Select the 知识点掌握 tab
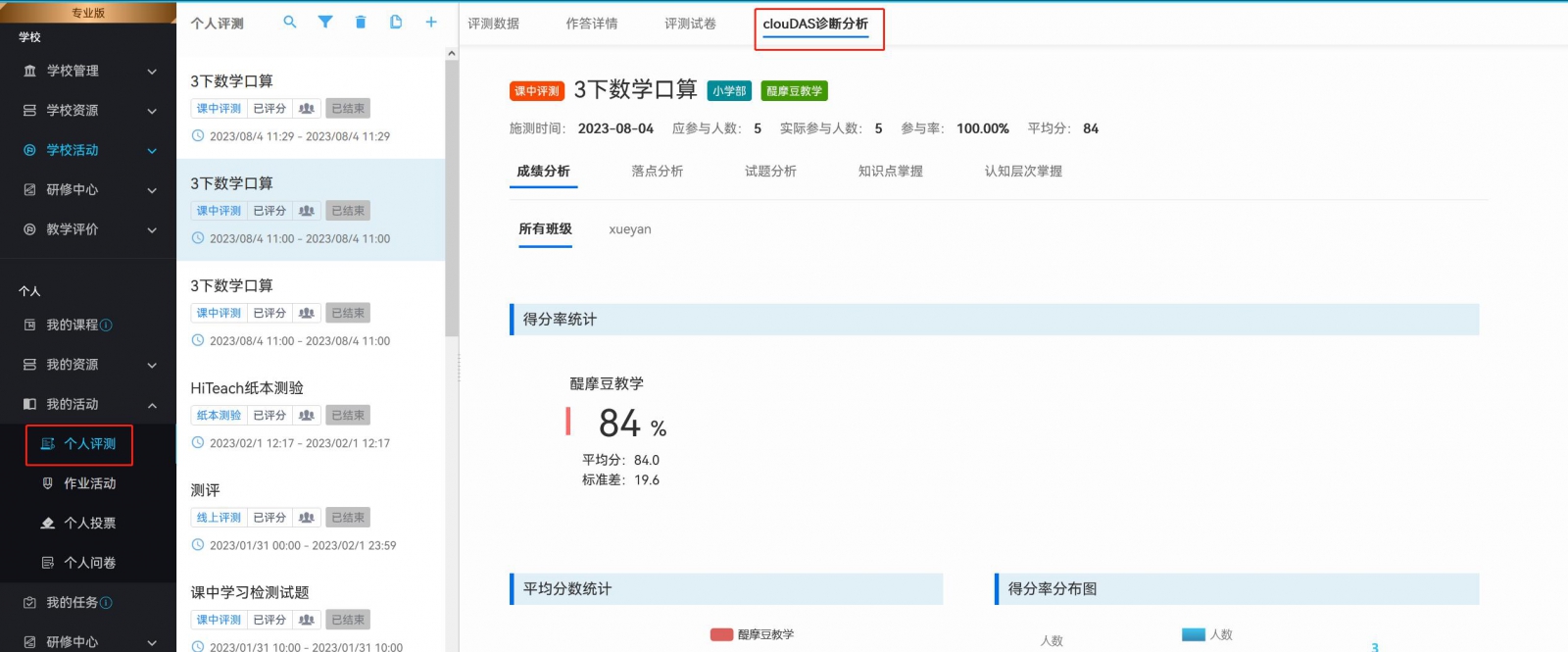This screenshot has width=1568, height=652. 890,172
